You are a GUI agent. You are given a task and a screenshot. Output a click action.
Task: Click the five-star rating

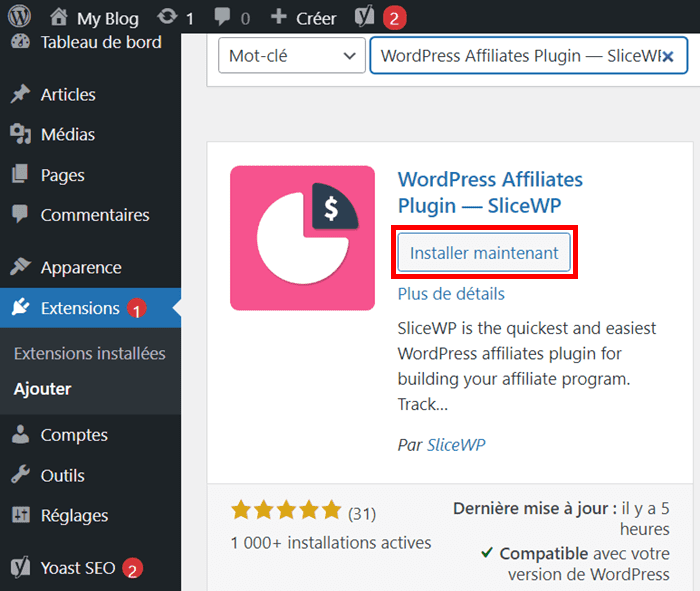pos(286,510)
